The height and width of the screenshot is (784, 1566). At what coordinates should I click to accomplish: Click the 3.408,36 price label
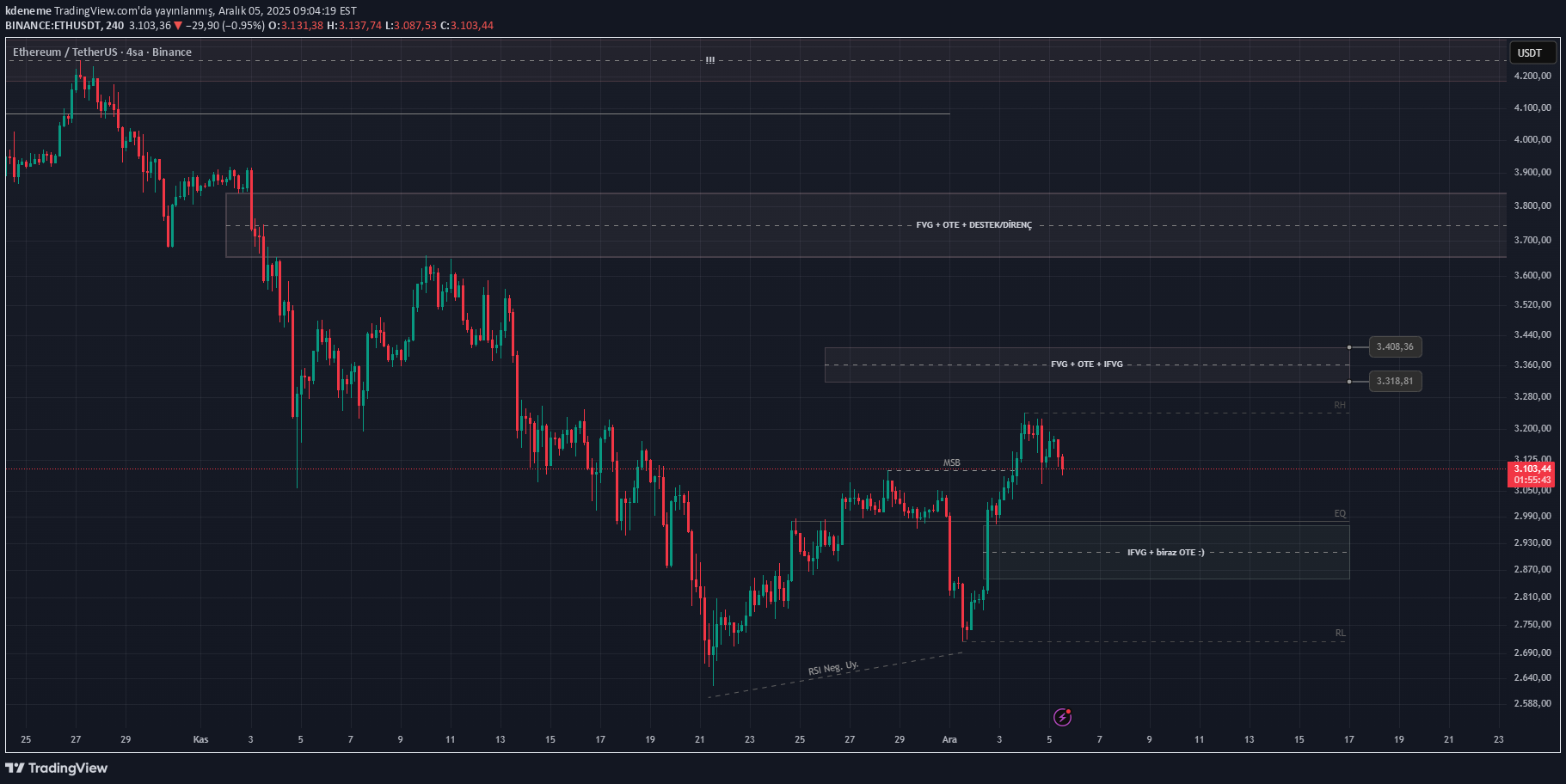[1394, 346]
